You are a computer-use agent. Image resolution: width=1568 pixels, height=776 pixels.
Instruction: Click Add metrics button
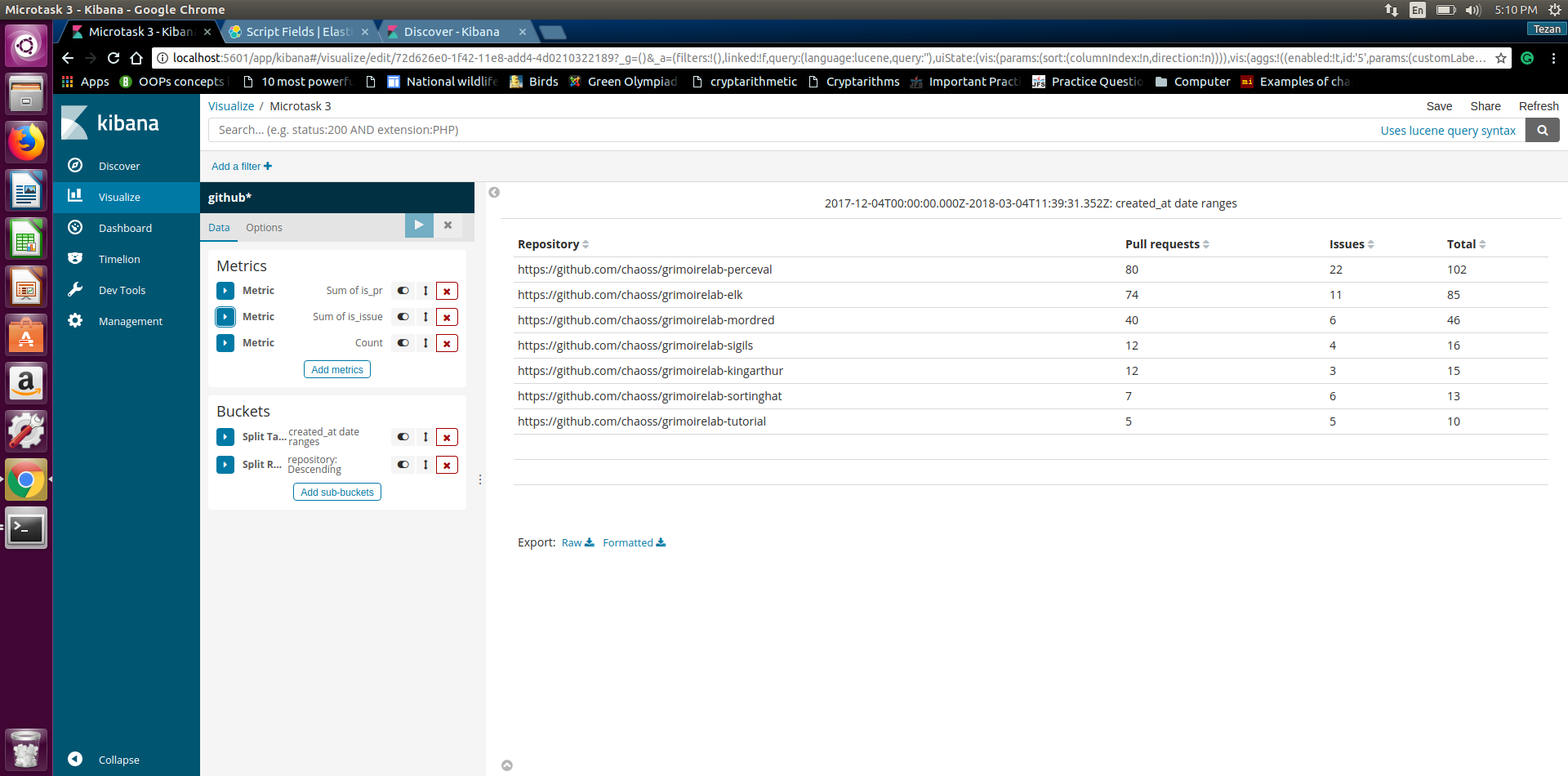click(337, 370)
